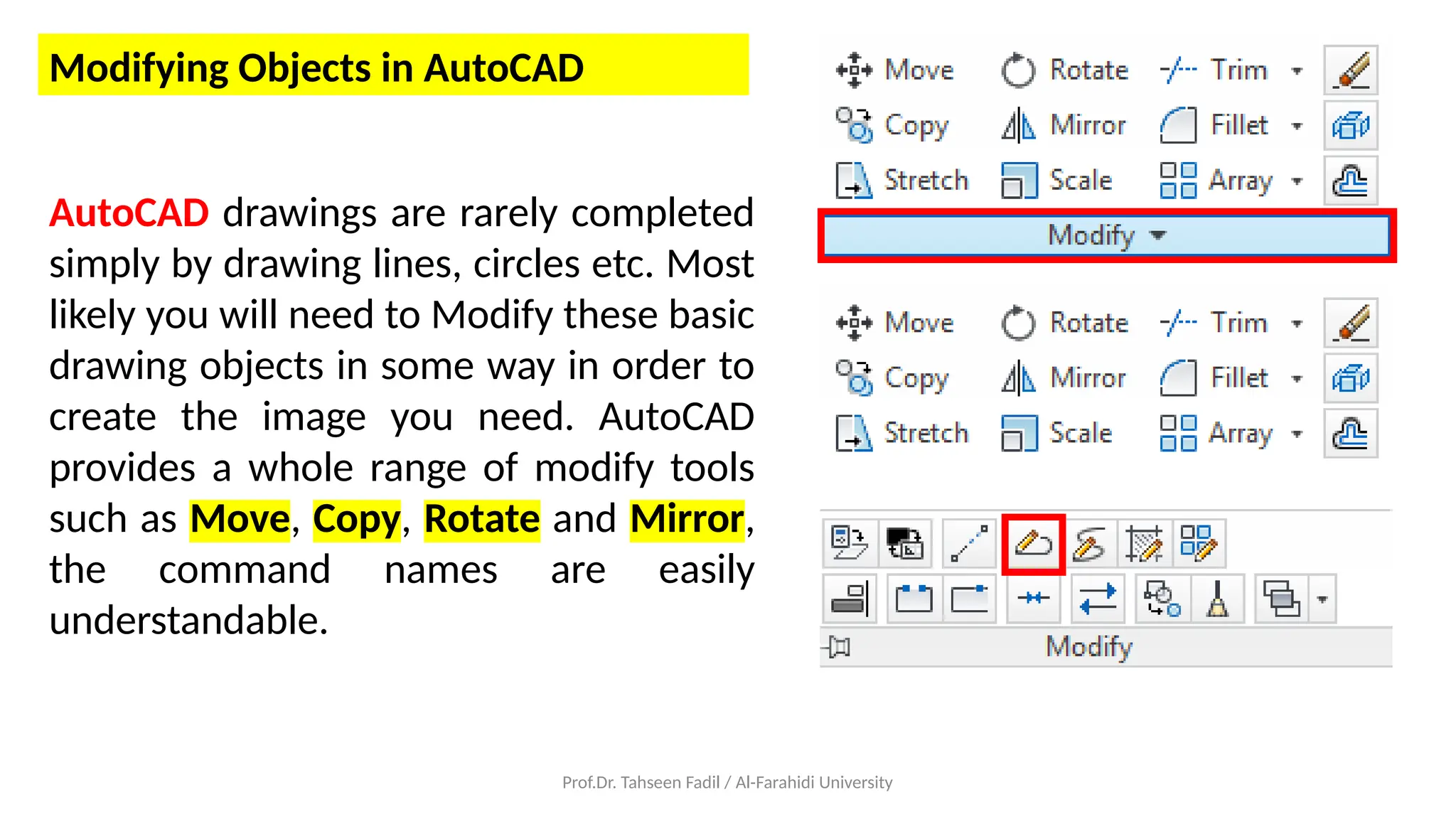The width and height of the screenshot is (1456, 819).
Task: Select Array in the panel with the blue Modify title
Action: coord(1216,180)
